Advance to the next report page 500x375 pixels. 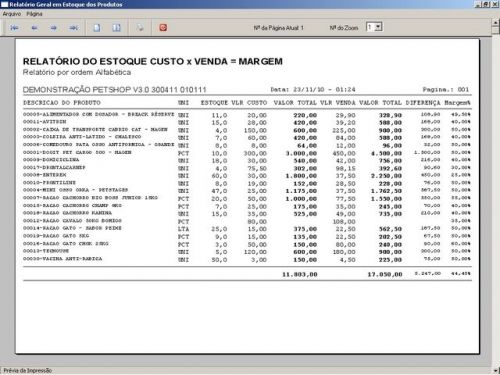[x=54, y=28]
